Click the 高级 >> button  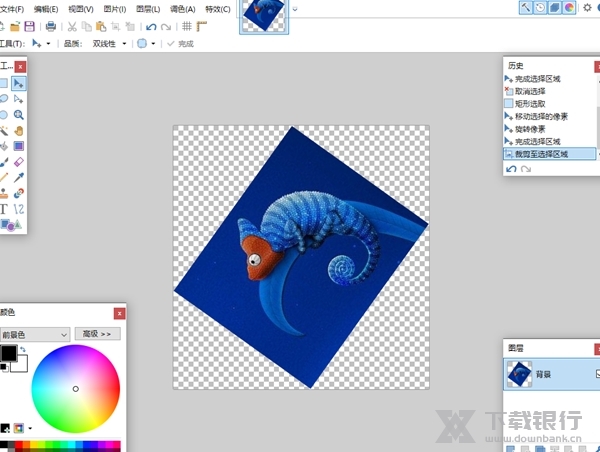(x=97, y=334)
